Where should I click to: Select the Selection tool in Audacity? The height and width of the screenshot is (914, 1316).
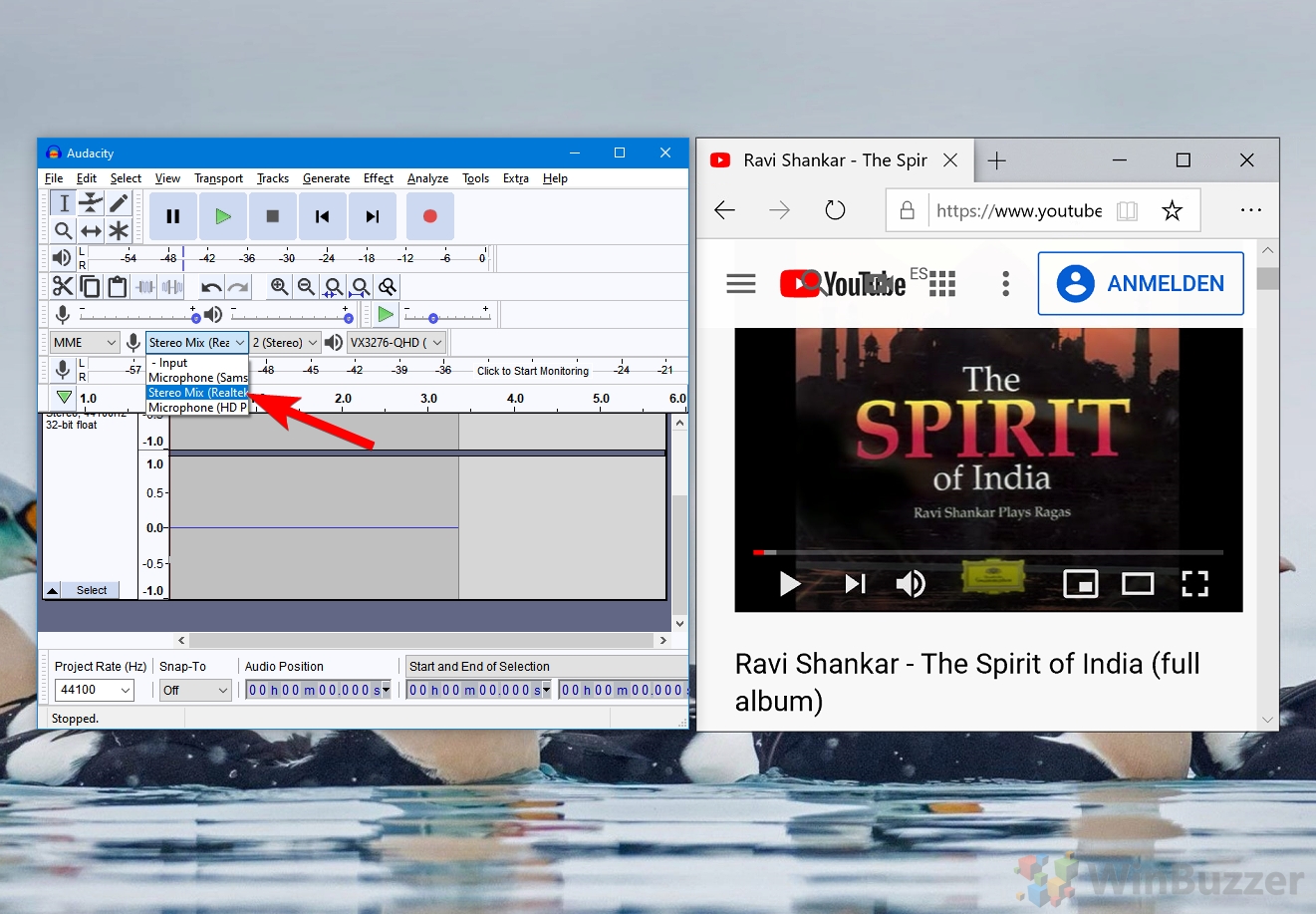63,202
